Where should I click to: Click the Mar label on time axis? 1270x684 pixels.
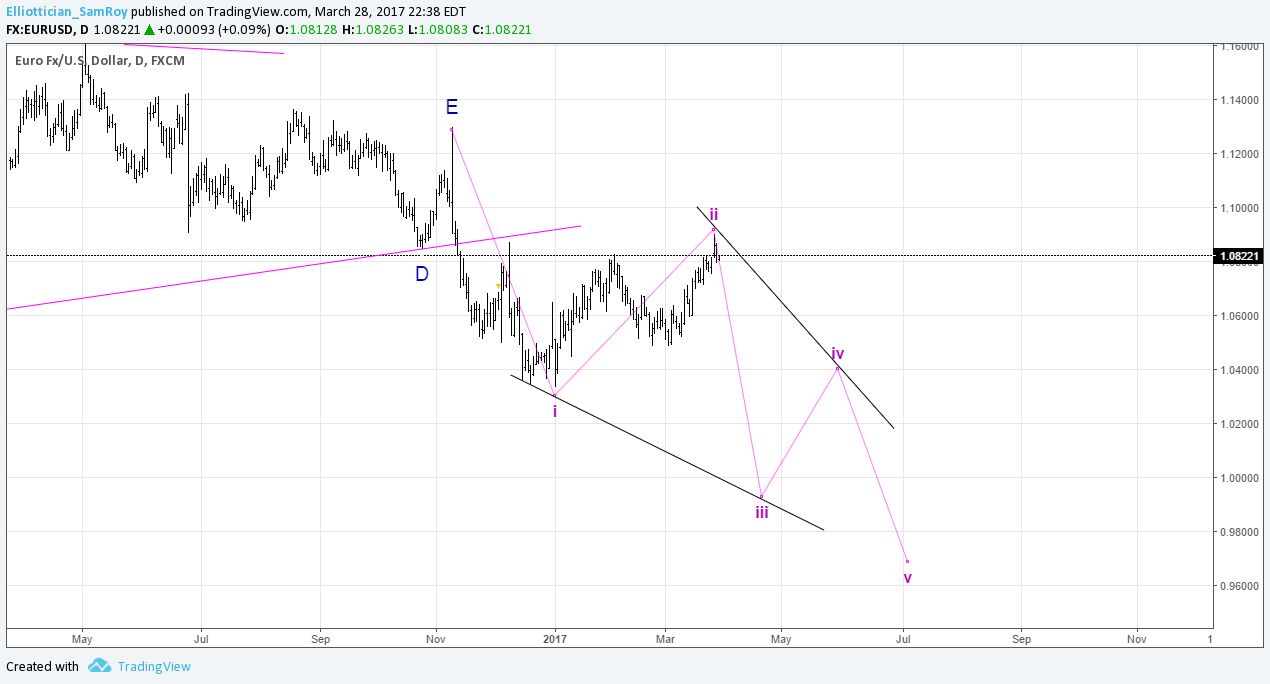(665, 637)
